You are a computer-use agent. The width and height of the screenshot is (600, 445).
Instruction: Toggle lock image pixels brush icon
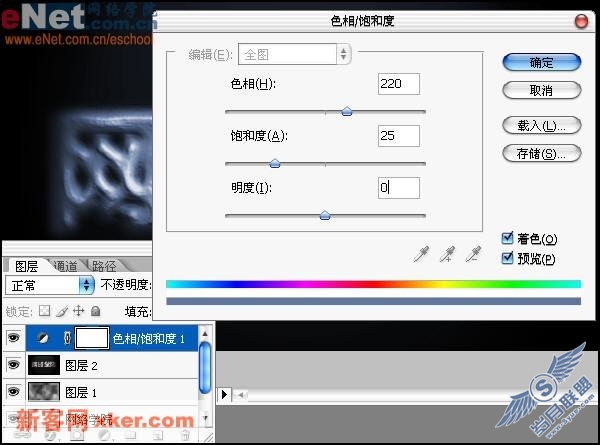tap(61, 311)
